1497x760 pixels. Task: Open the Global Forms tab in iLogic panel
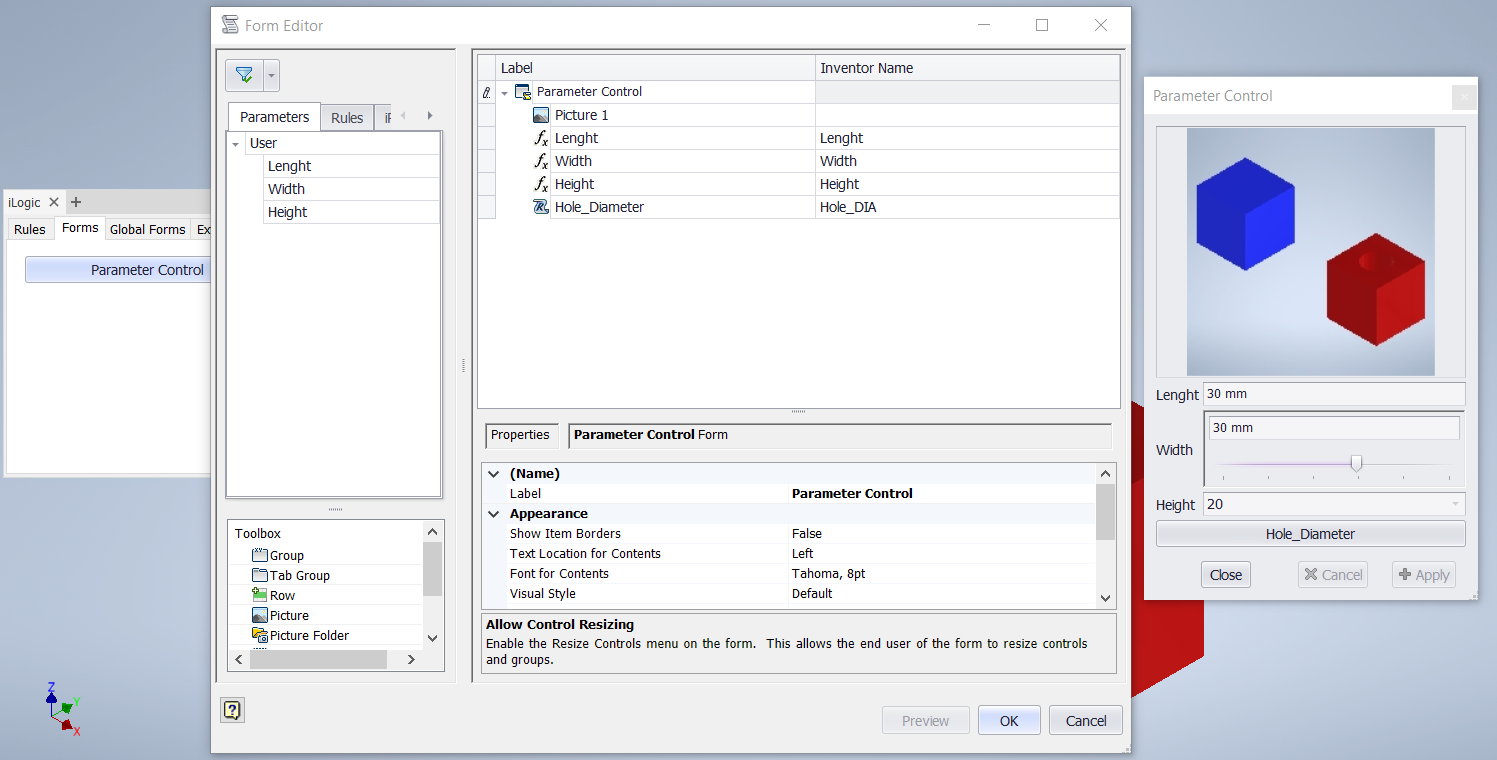click(x=147, y=229)
